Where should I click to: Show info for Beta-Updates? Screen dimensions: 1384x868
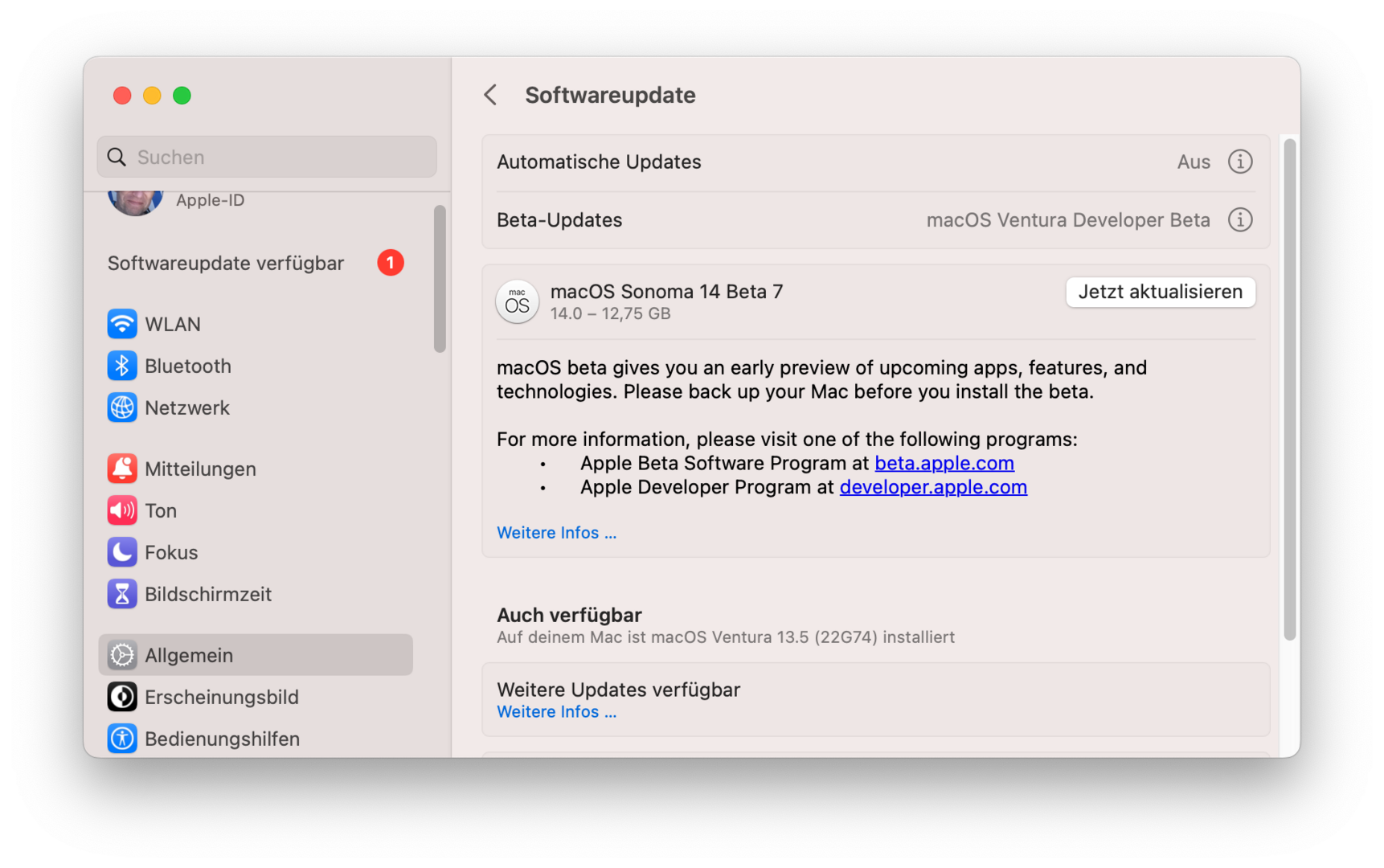point(1240,219)
